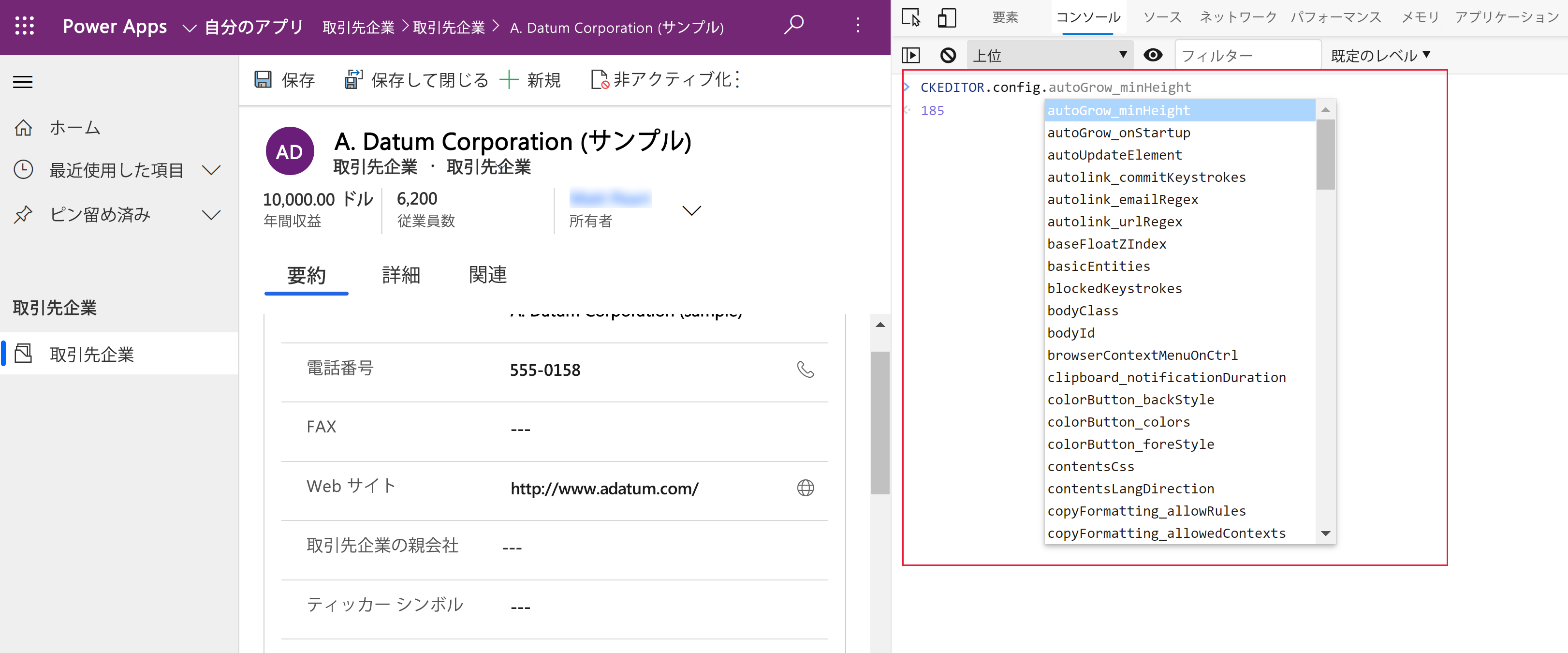The image size is (1568, 653).
Task: Click the first 取引先企業 breadcrumb
Action: pos(359,28)
